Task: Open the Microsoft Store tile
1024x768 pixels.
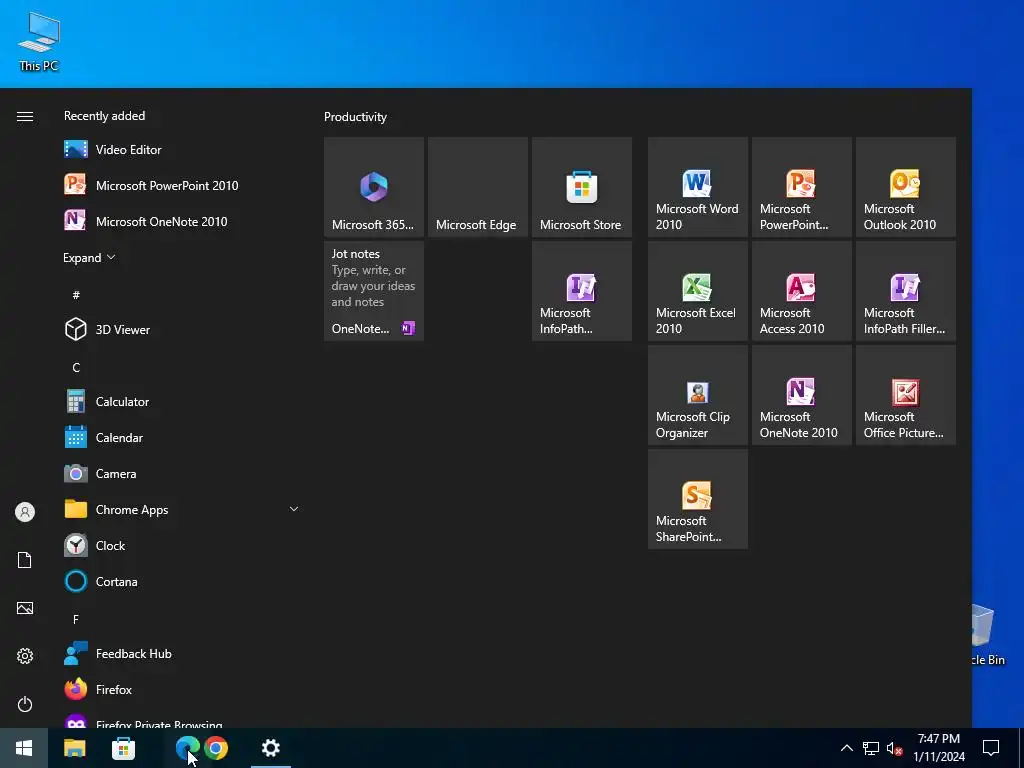Action: coord(582,187)
